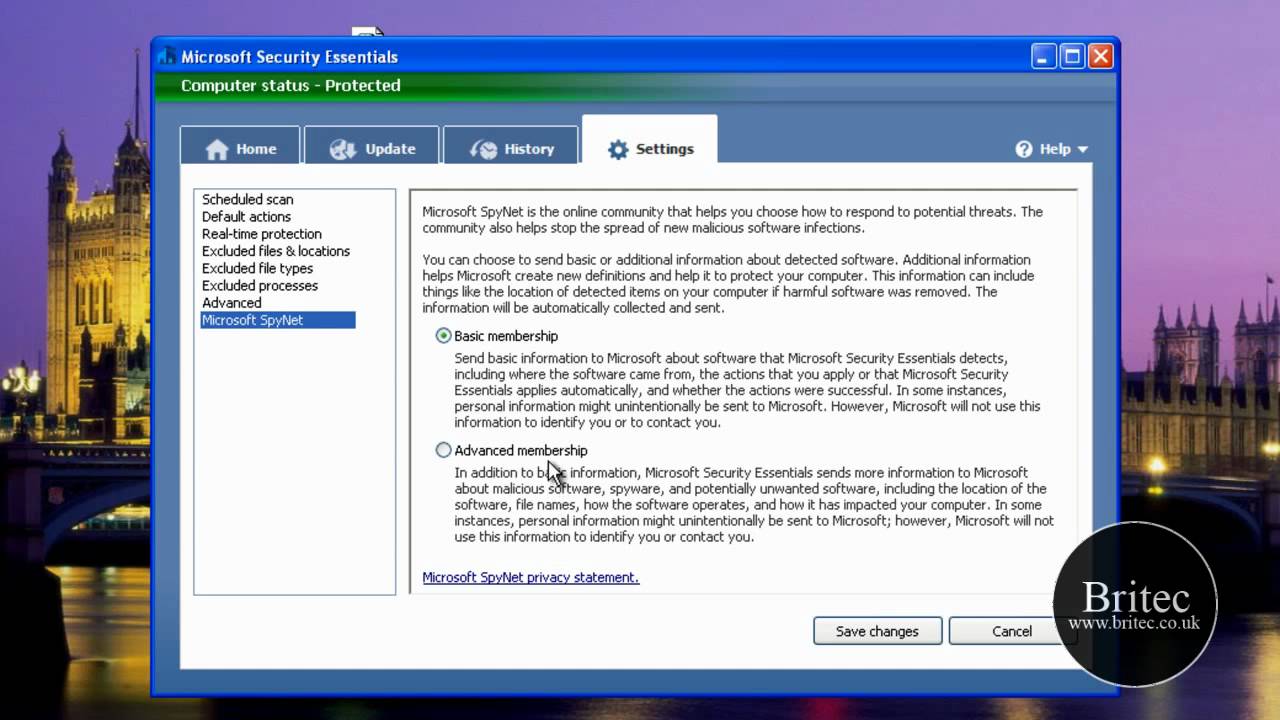The image size is (1280, 720).
Task: Open Excluded file types settings
Action: click(x=257, y=268)
